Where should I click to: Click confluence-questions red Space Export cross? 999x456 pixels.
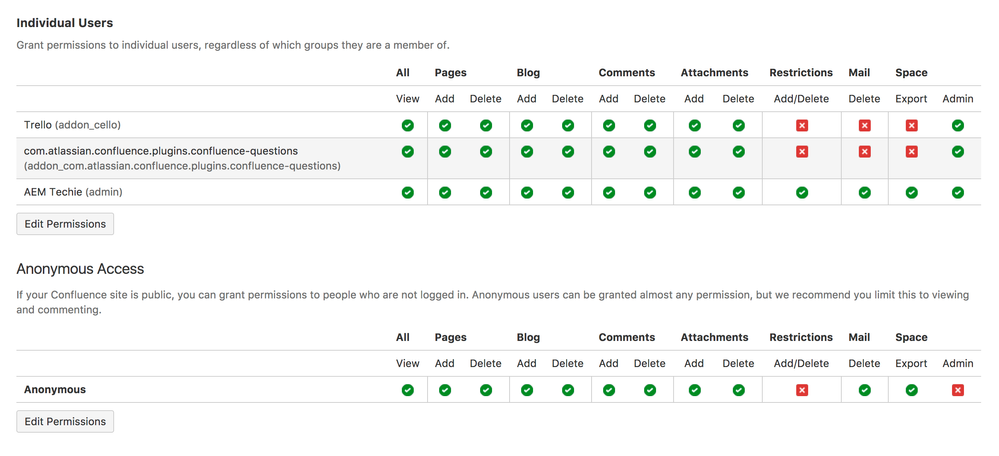click(x=911, y=152)
